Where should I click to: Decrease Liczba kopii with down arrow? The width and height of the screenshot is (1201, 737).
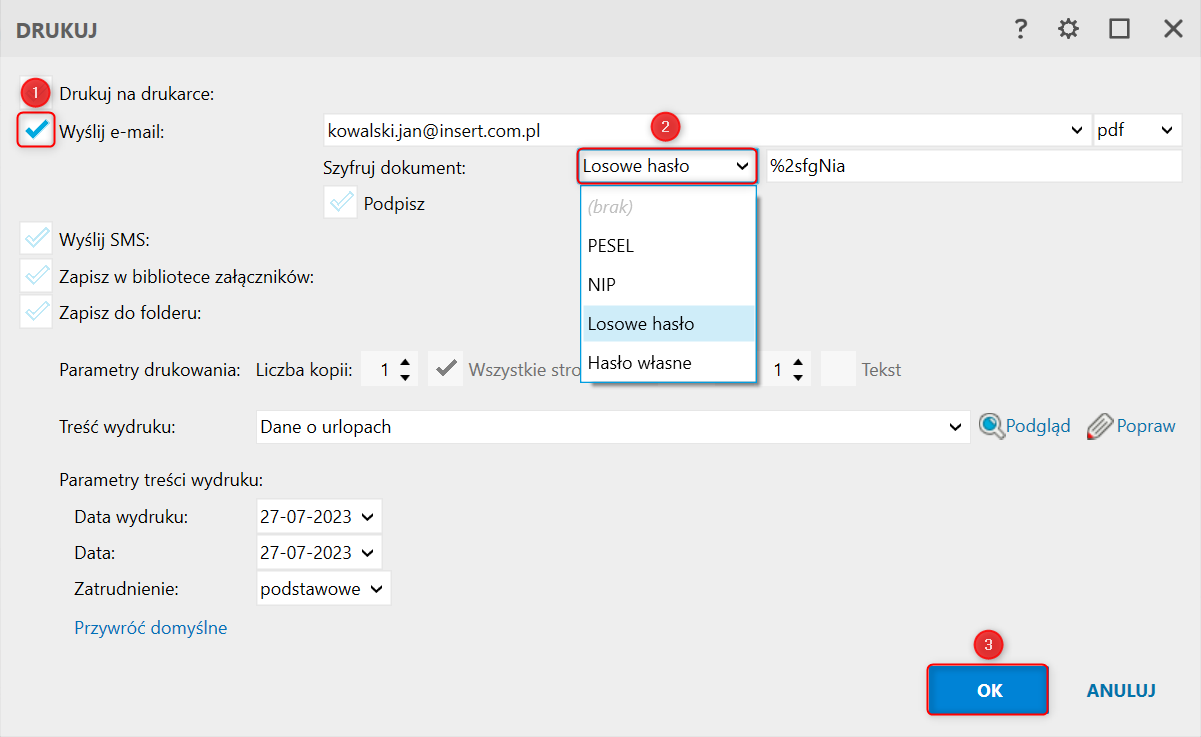404,377
